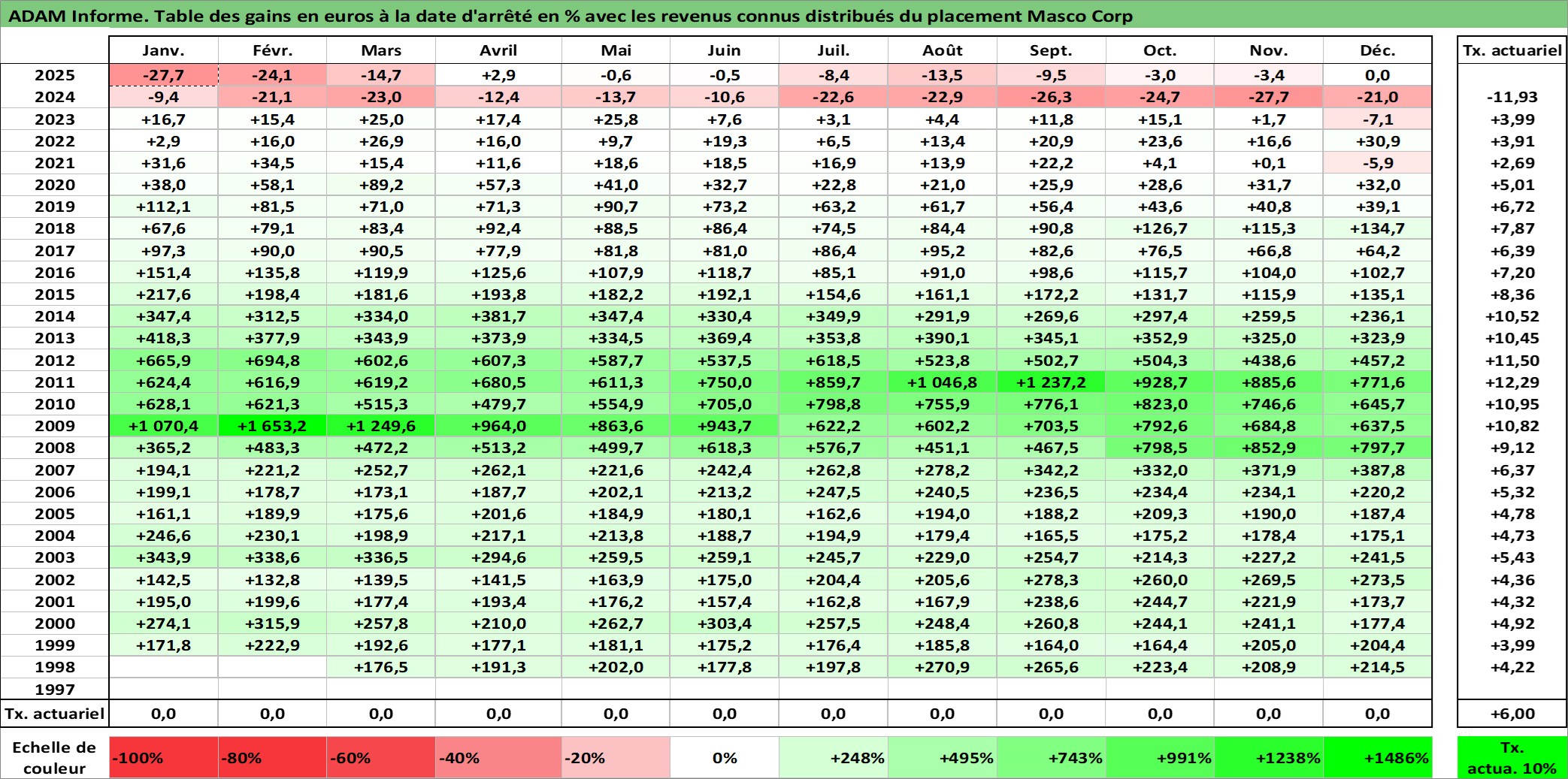1568x779 pixels.
Task: Select the cell showing +1 249,6
Action: (381, 426)
